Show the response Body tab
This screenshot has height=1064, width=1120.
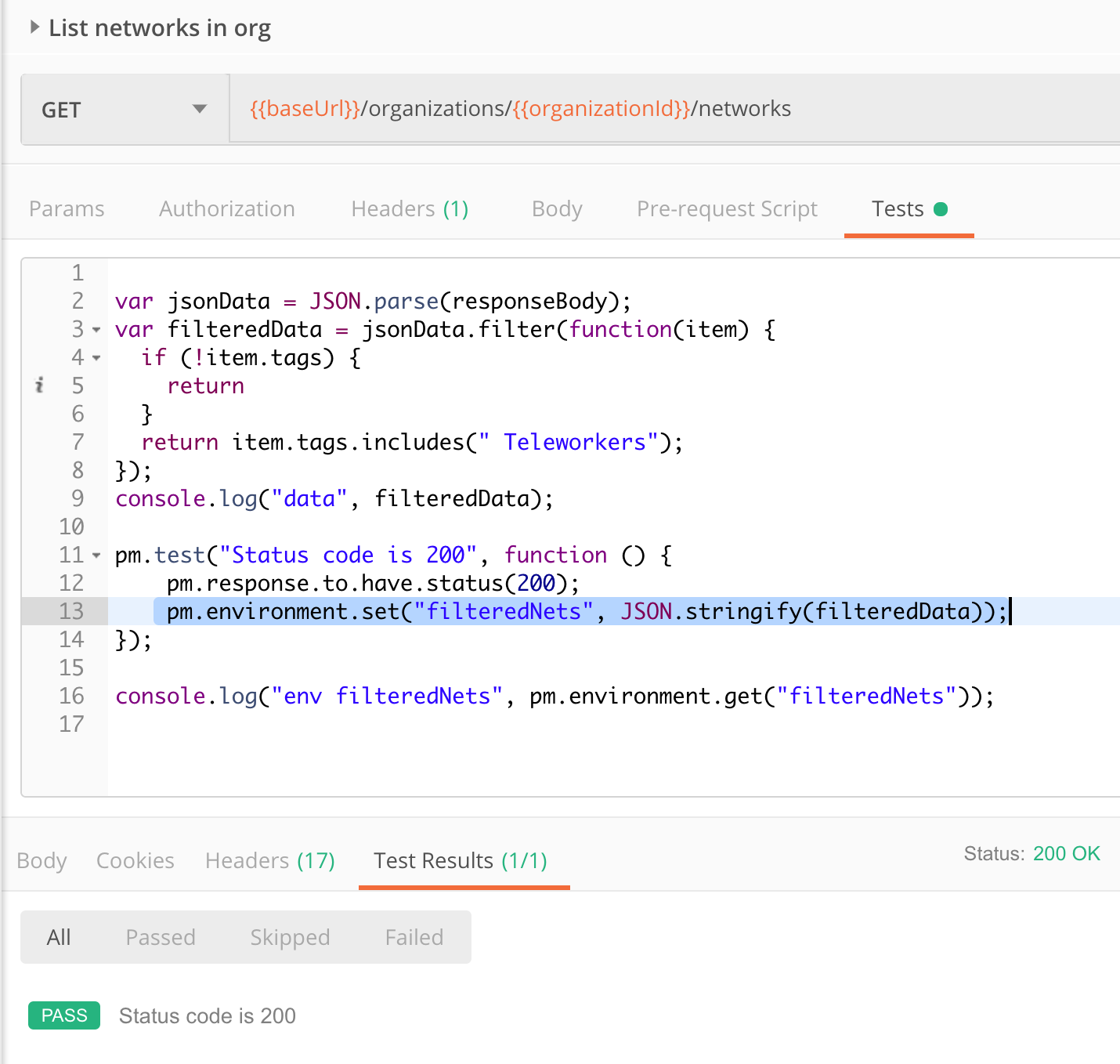42,861
